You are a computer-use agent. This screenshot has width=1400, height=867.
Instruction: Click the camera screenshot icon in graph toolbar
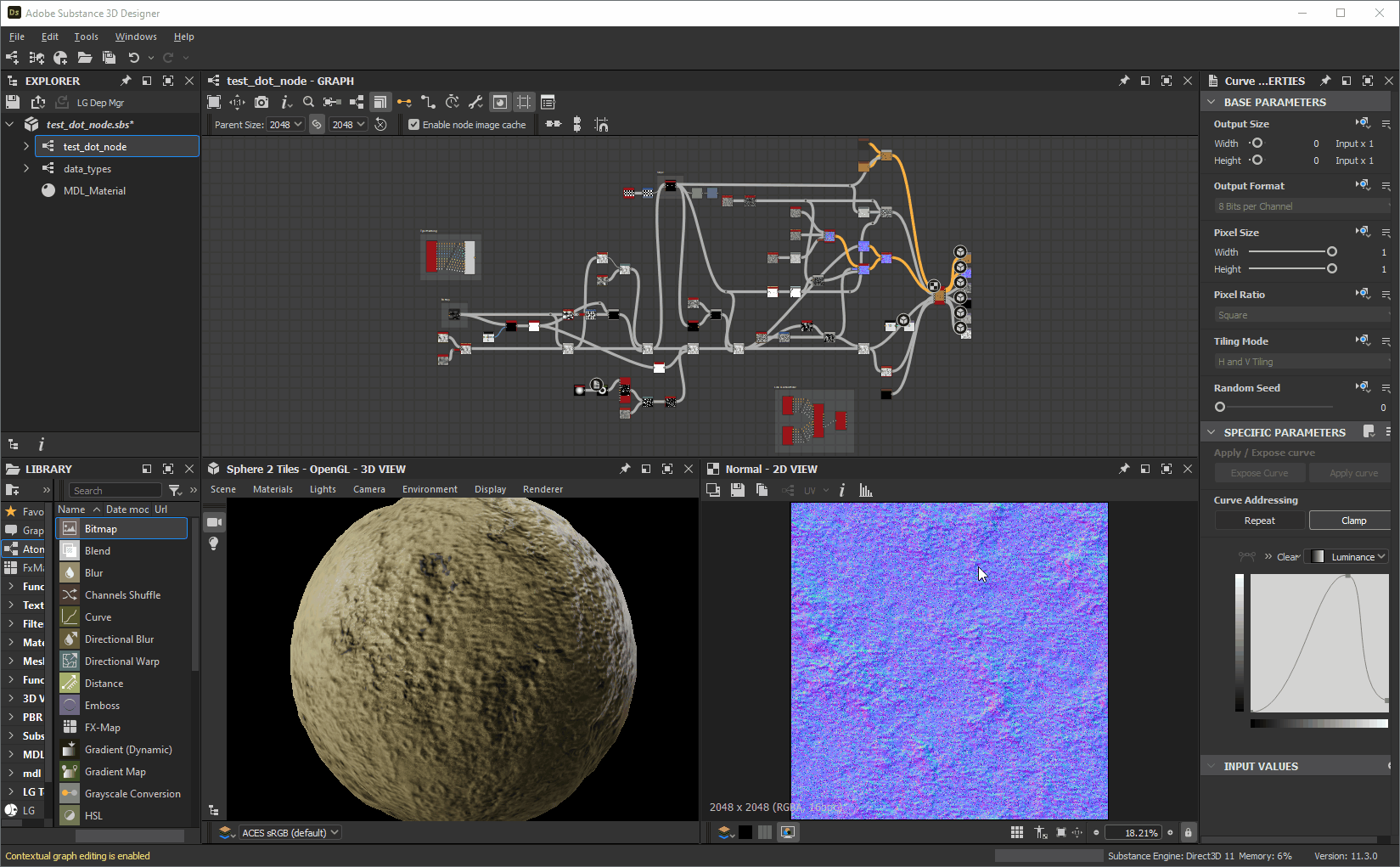pos(261,102)
